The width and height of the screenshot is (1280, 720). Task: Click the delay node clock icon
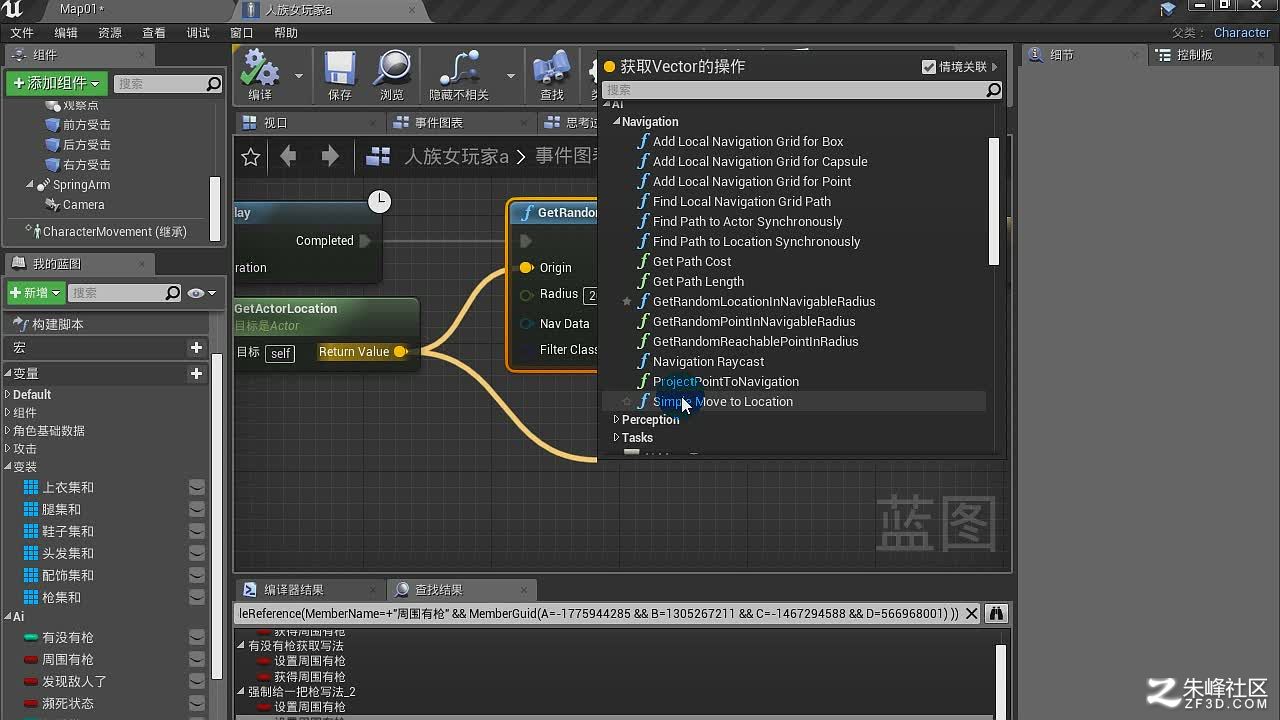tap(379, 201)
